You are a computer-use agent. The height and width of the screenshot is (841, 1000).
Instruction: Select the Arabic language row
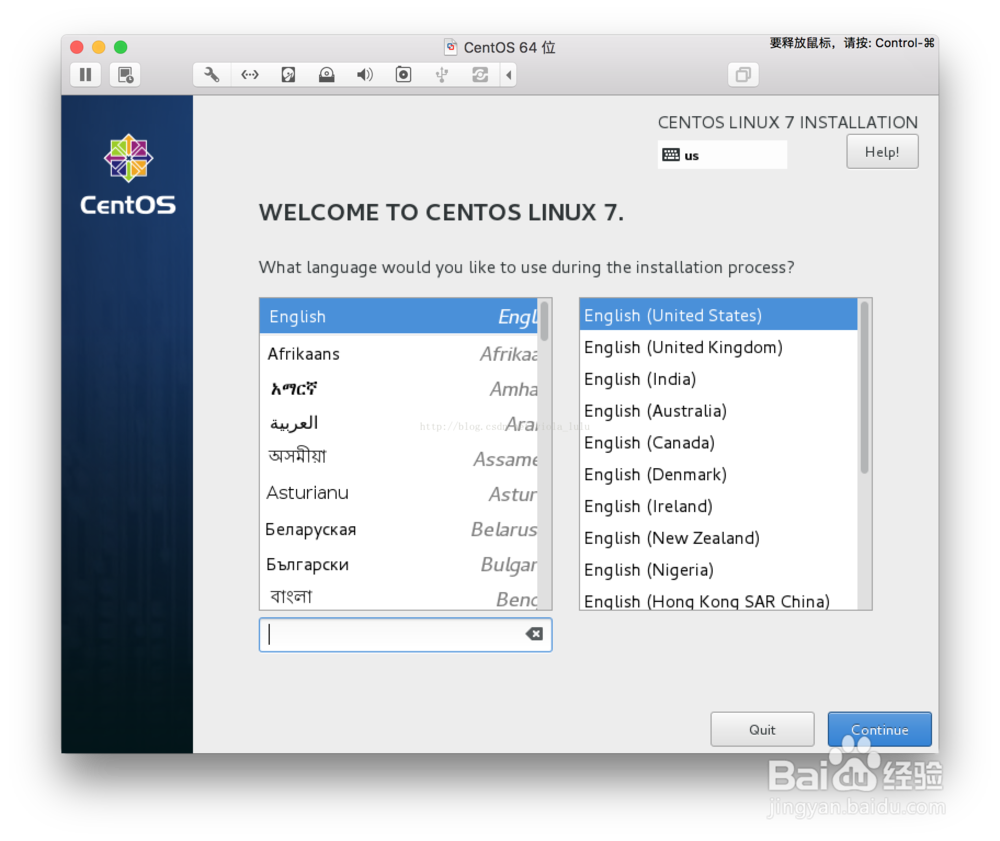pos(399,423)
